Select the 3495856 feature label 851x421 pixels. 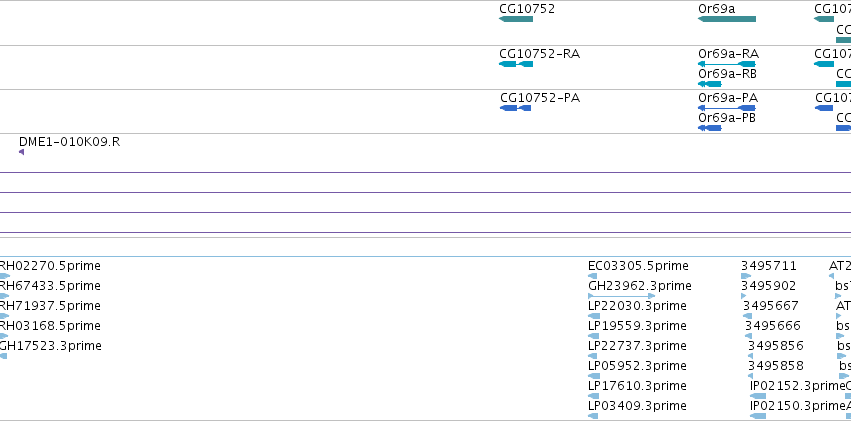[776, 346]
